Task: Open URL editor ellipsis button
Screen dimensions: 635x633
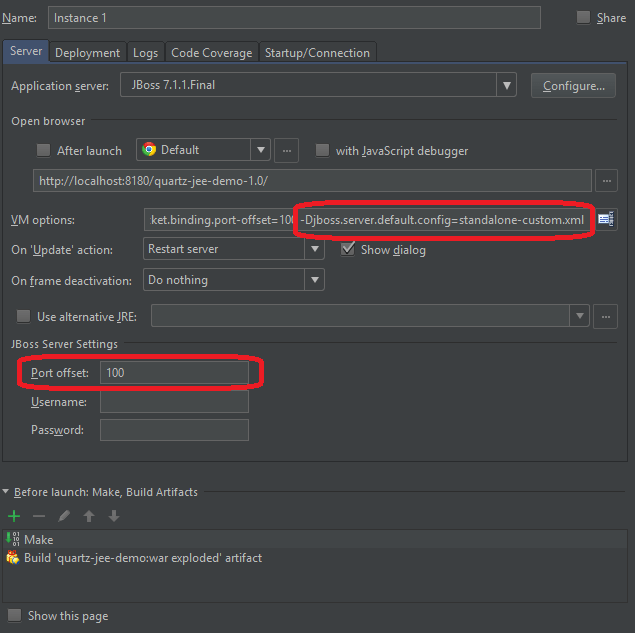Action: click(606, 181)
